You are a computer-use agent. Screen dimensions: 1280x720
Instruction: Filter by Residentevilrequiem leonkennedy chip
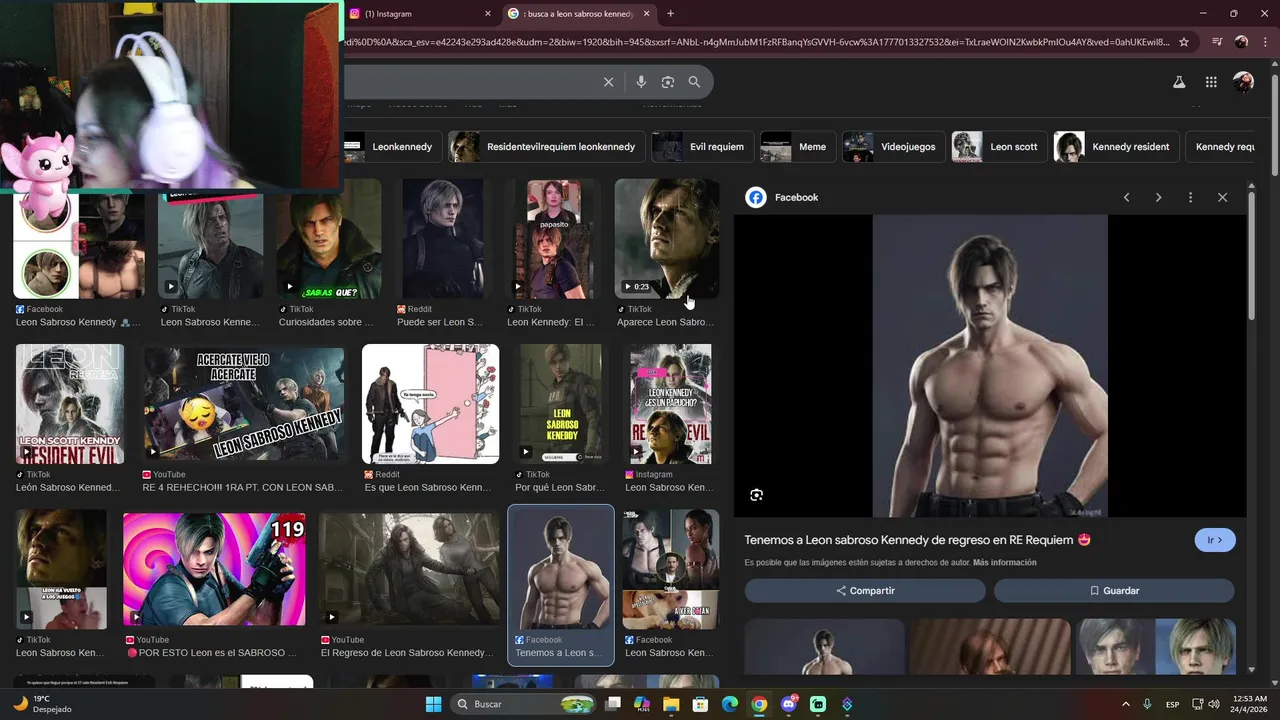click(547, 147)
